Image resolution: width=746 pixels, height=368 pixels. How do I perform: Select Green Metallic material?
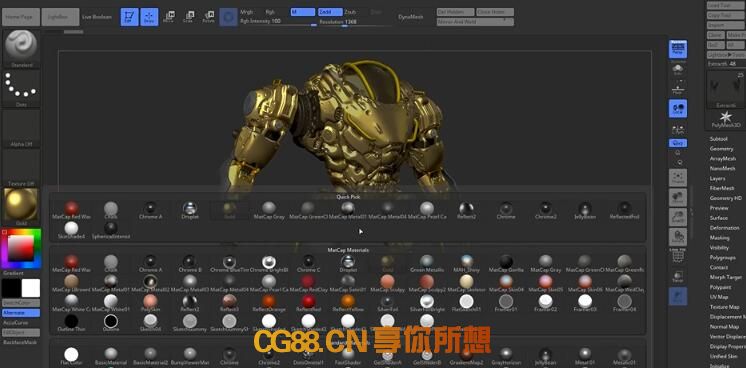(x=427, y=263)
